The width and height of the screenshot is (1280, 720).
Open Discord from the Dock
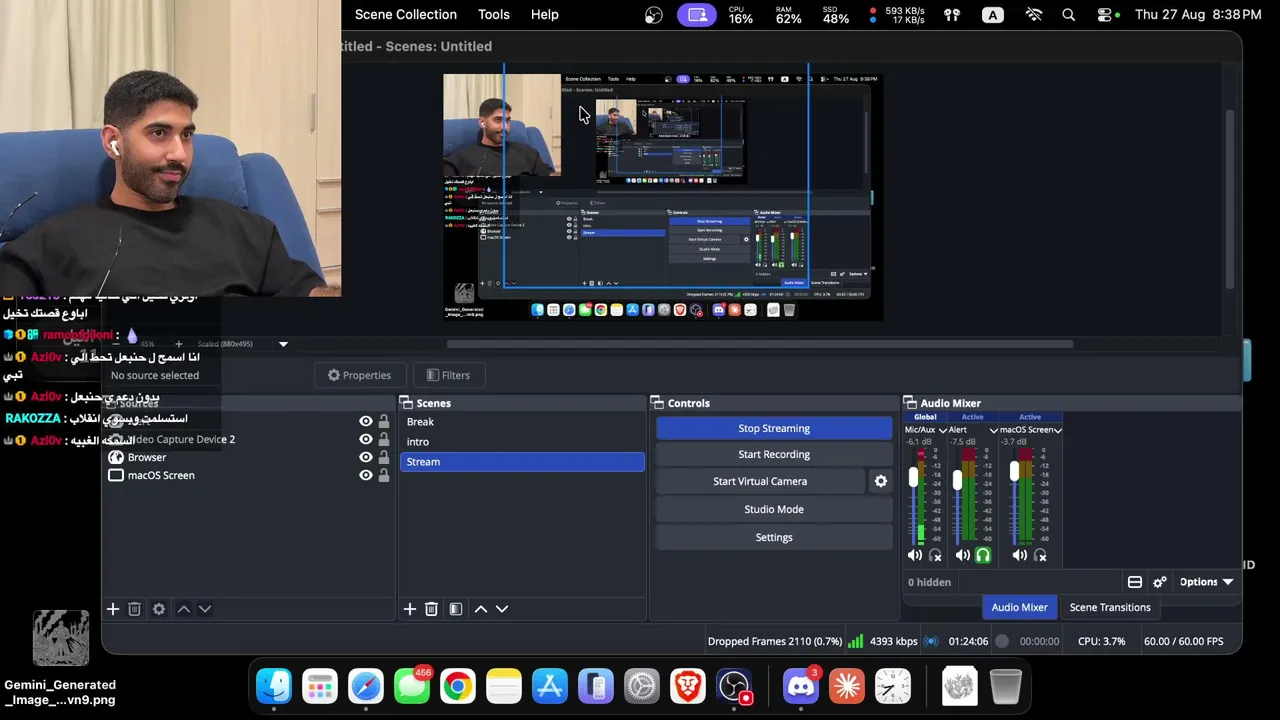[801, 687]
